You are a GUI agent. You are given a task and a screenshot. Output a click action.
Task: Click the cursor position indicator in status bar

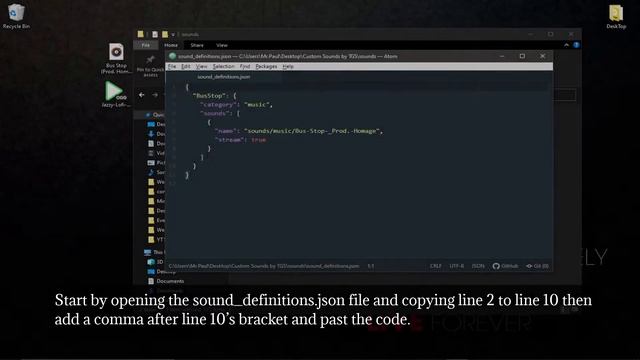[x=371, y=266]
